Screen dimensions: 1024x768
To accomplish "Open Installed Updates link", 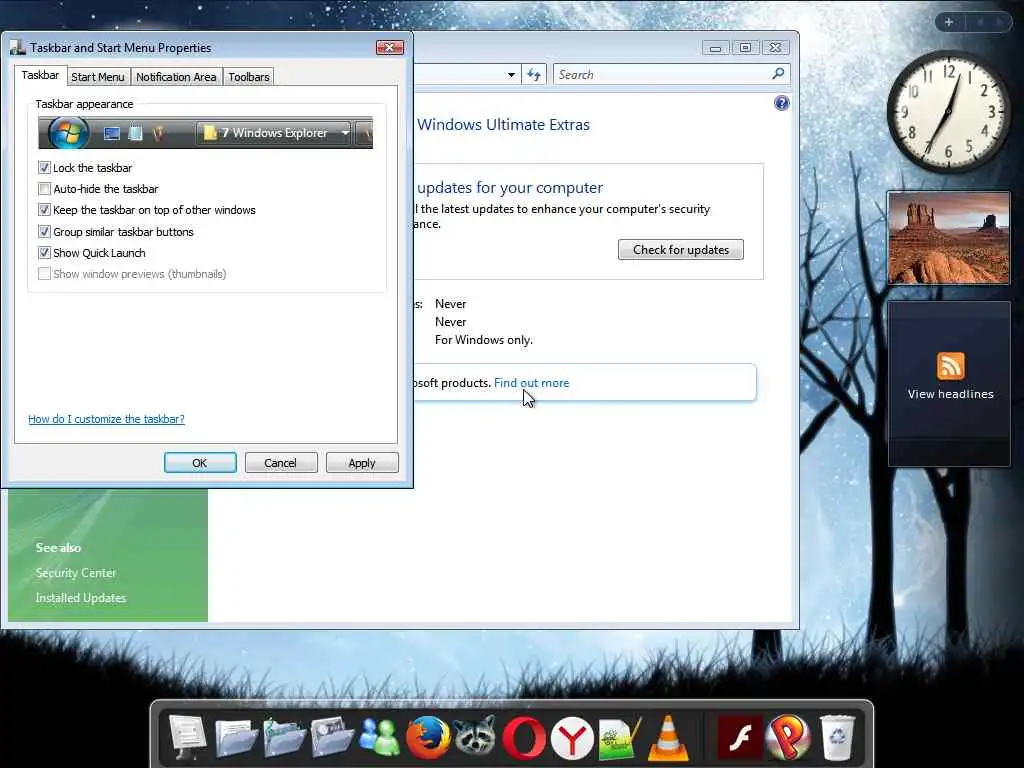I will (81, 598).
